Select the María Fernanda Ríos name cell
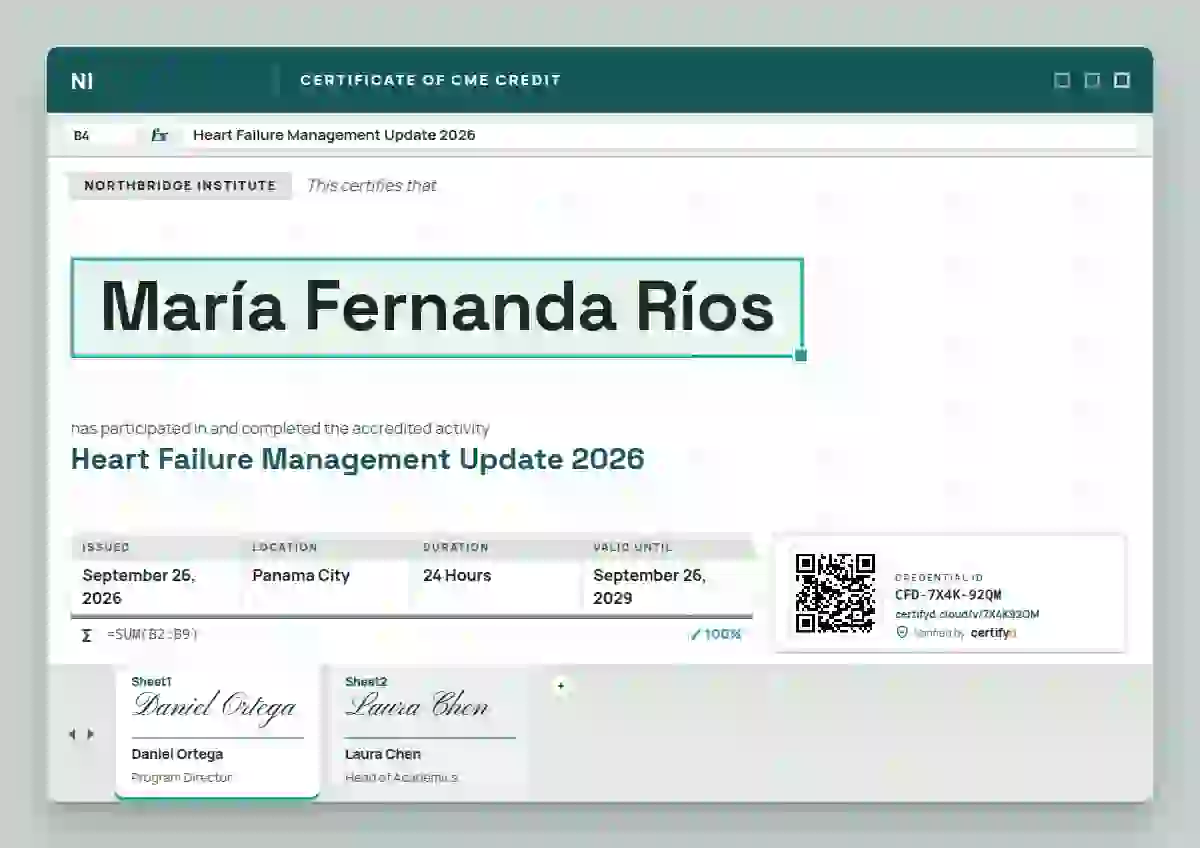 click(x=437, y=307)
